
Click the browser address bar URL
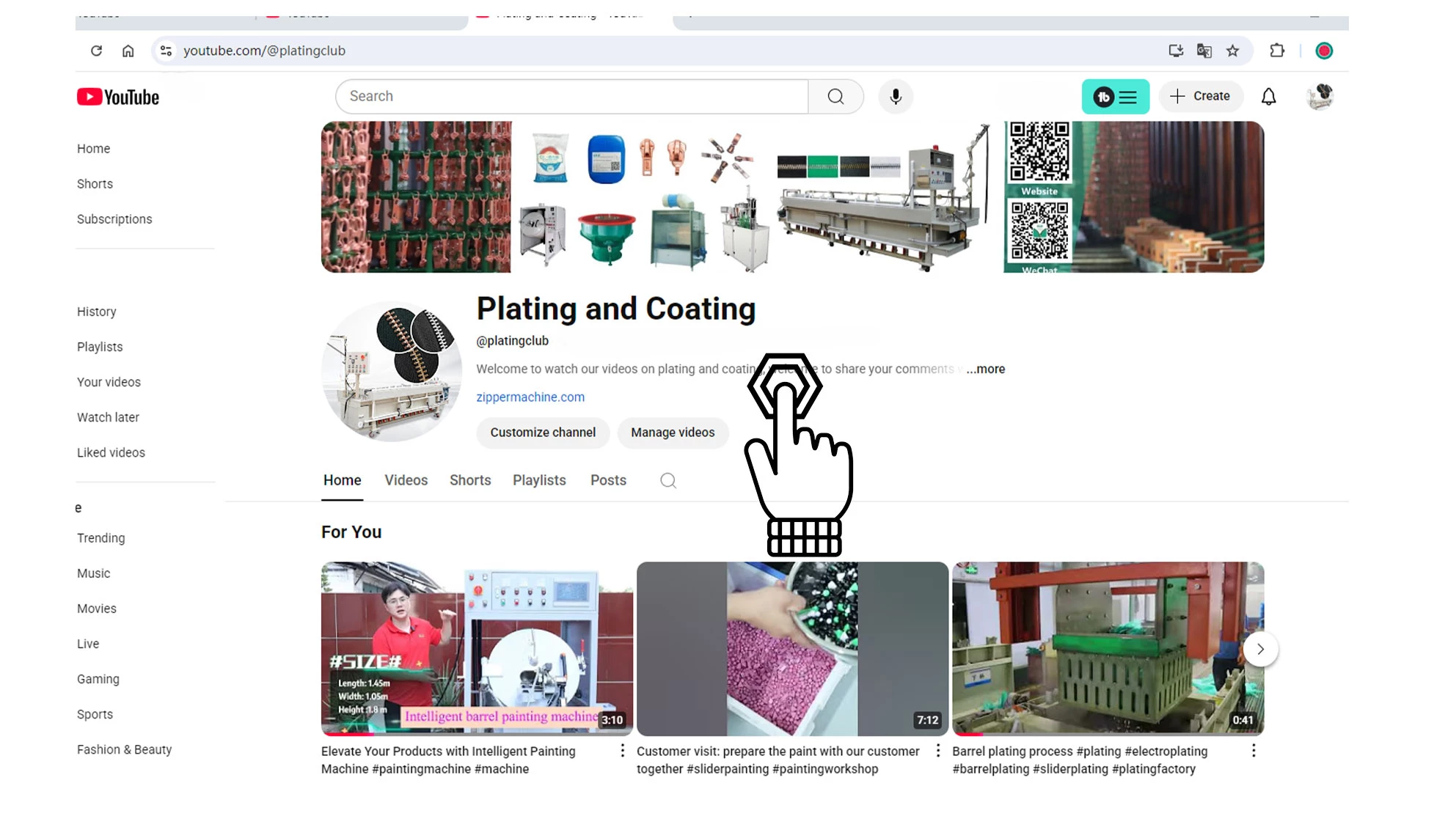[x=264, y=51]
